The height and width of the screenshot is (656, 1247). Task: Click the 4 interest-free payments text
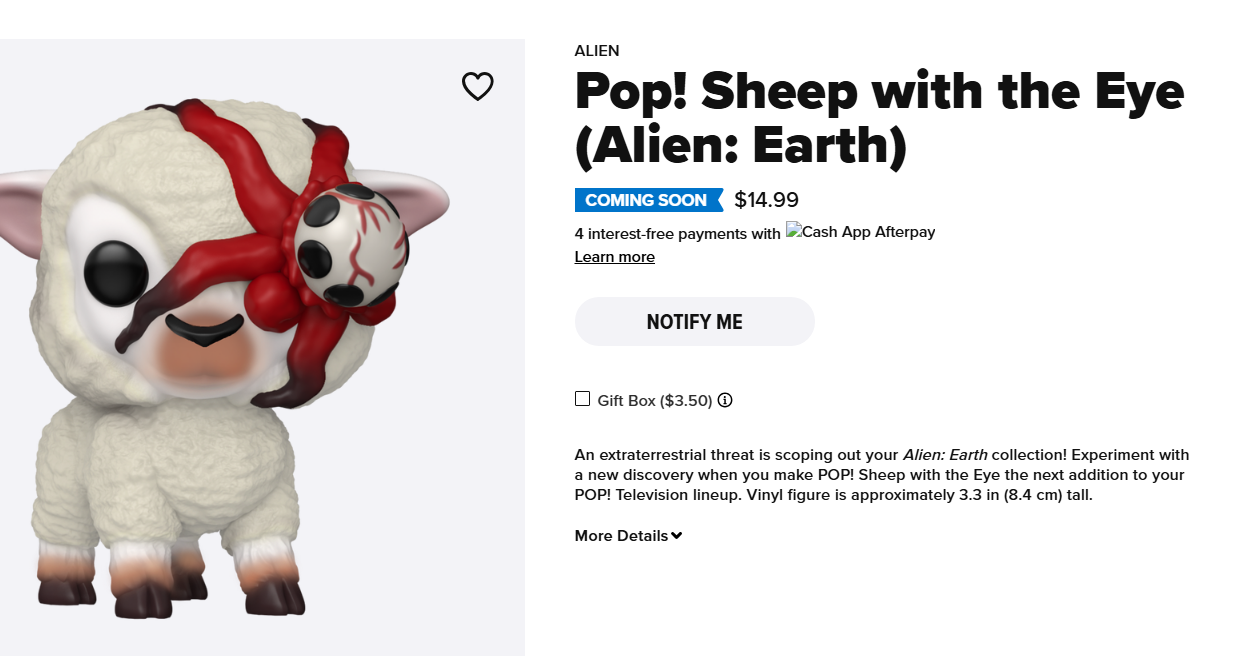[677, 233]
